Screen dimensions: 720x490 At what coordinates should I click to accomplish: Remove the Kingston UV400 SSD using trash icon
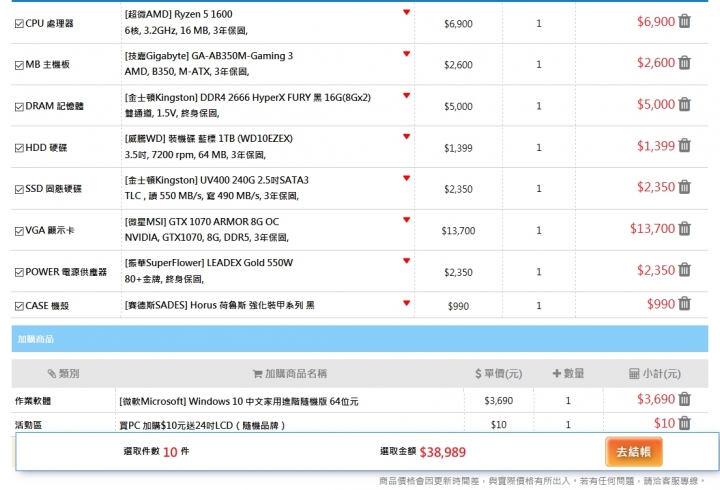[x=684, y=187]
